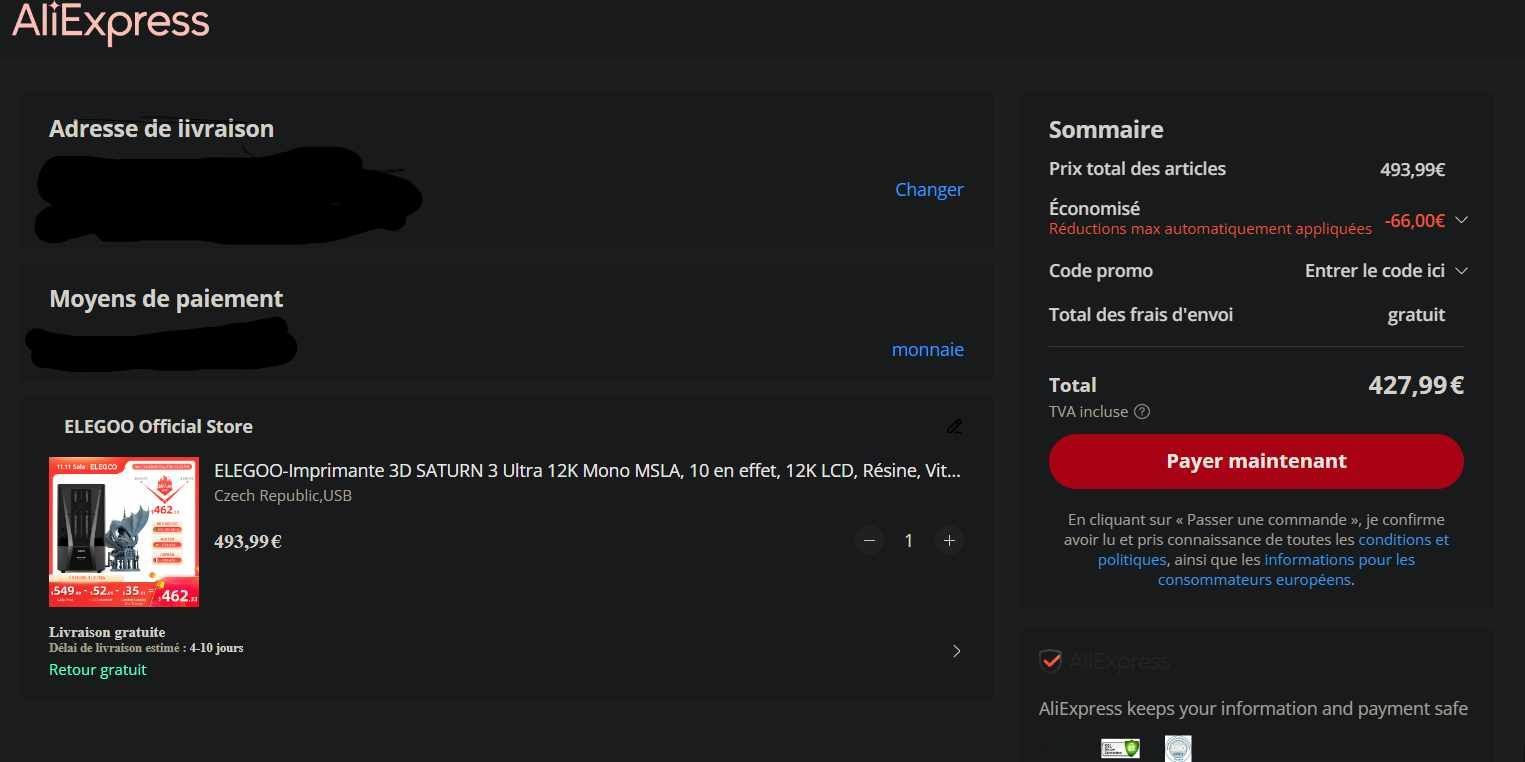Click the AliExpress shield checkmark icon
1525x762 pixels.
(x=1050, y=661)
